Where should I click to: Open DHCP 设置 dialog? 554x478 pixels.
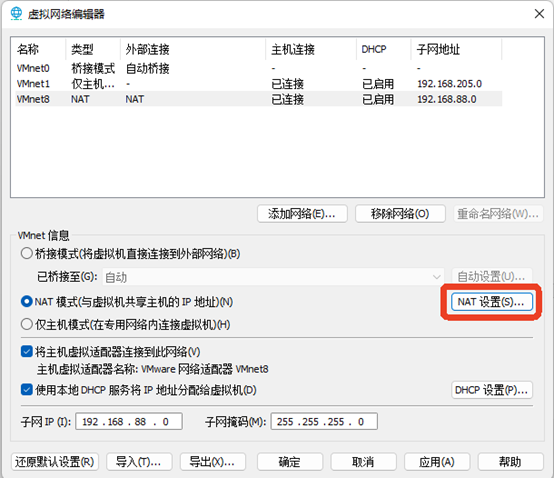[x=492, y=390]
